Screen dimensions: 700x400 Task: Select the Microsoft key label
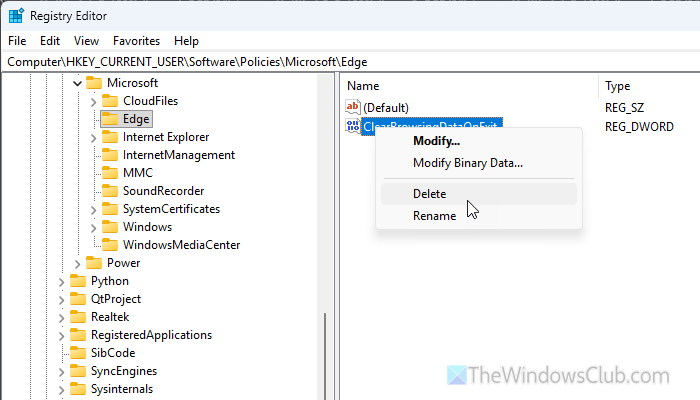click(x=132, y=83)
